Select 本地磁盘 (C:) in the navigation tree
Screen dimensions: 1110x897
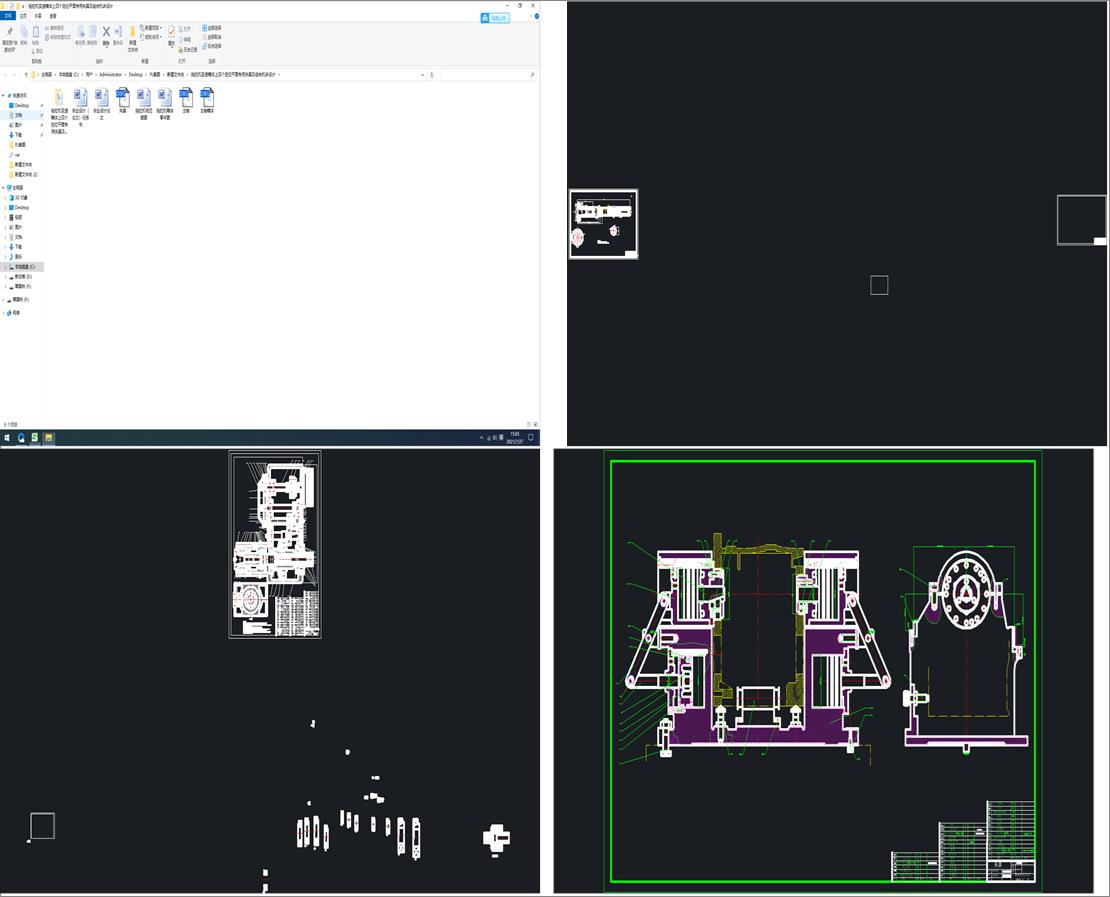click(24, 267)
